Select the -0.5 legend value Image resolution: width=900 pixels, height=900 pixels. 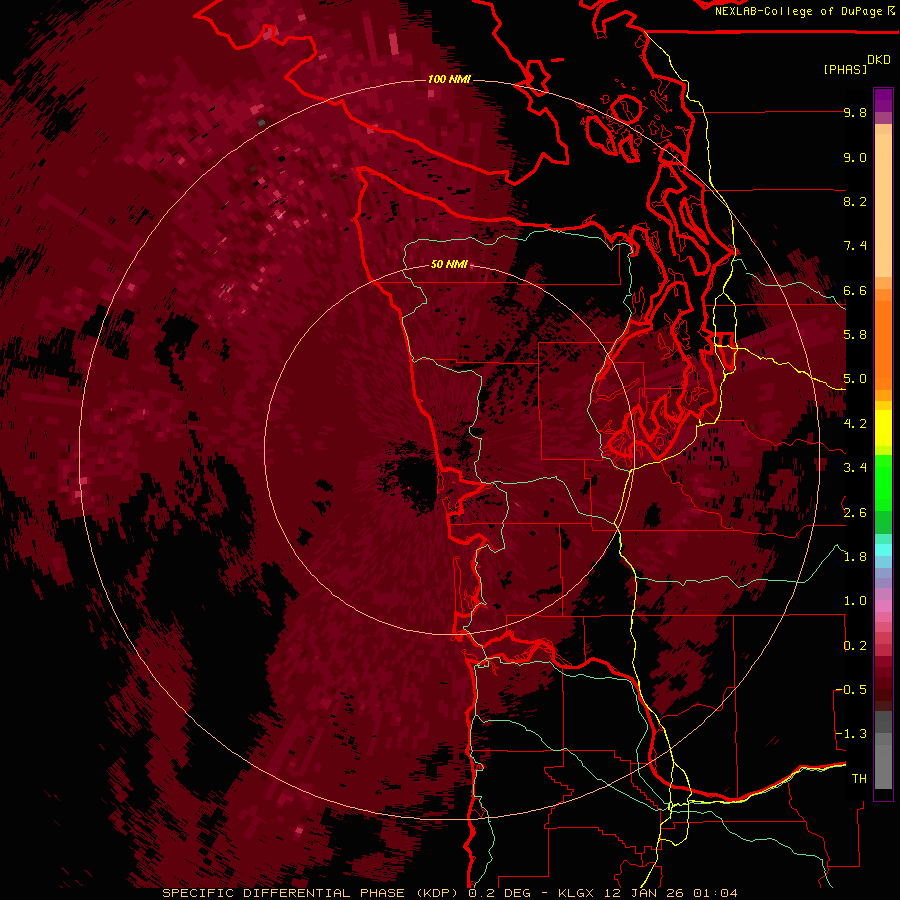click(x=851, y=690)
